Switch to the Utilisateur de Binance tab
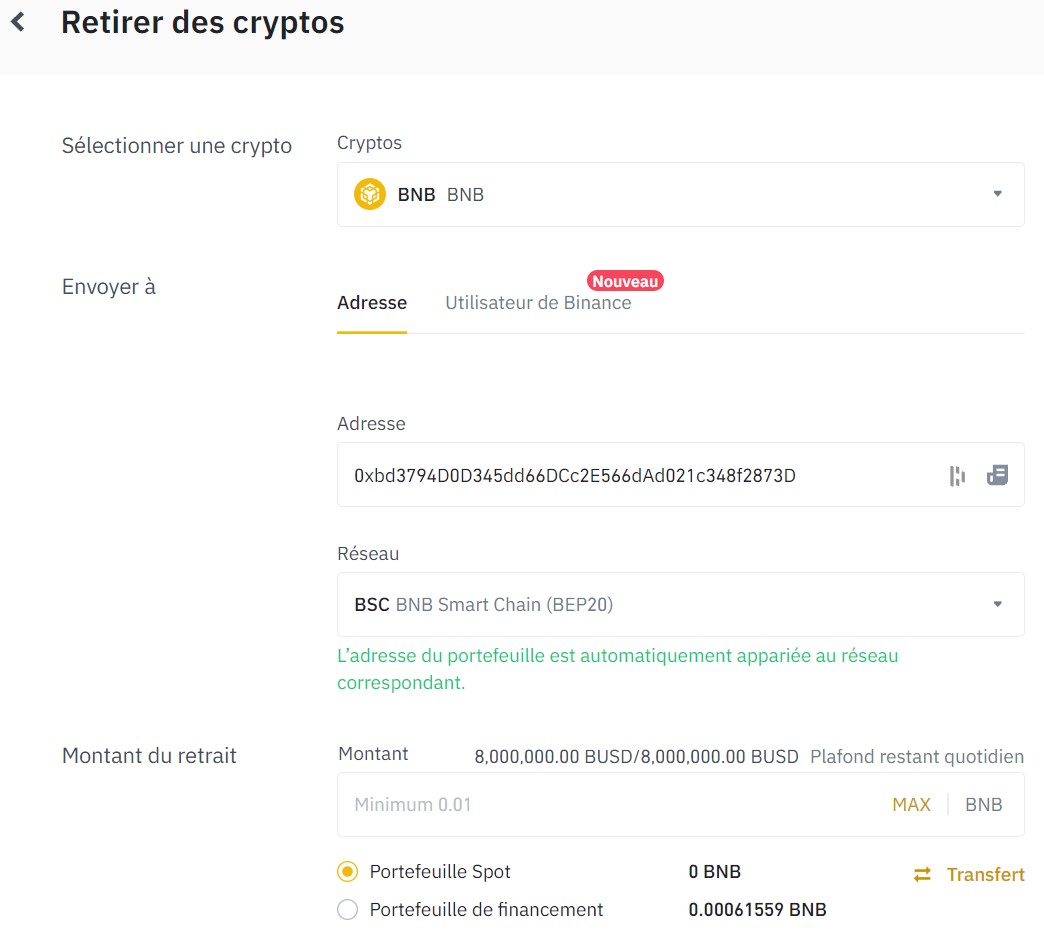This screenshot has width=1044, height=939. click(x=538, y=303)
